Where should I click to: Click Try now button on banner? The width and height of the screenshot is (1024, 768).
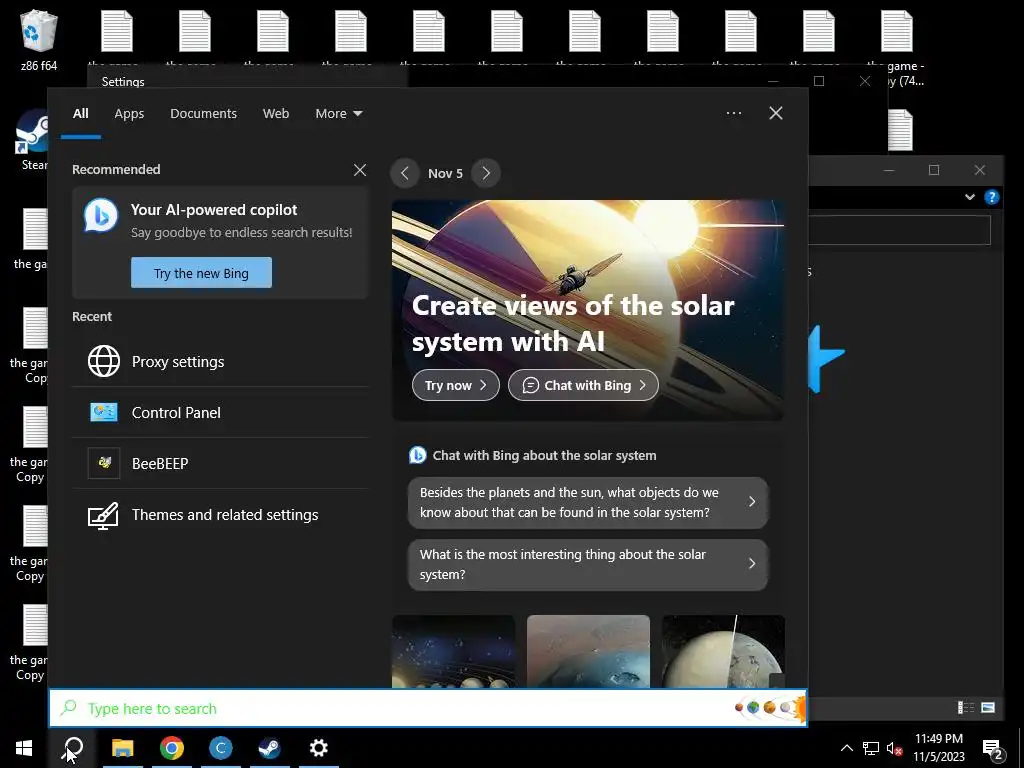pos(456,385)
